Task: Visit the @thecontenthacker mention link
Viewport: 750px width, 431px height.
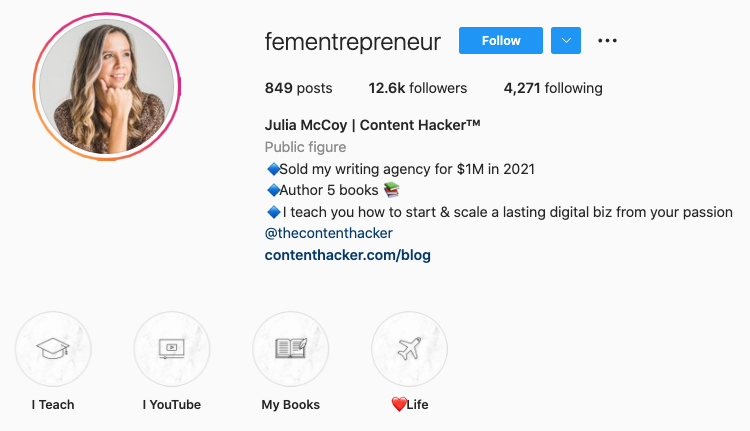Action: tap(329, 233)
